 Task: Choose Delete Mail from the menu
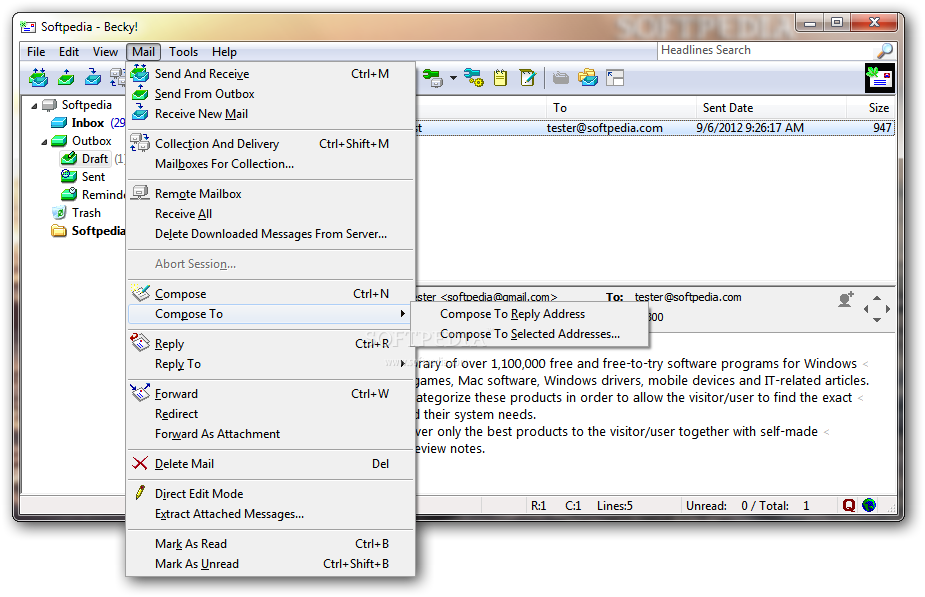(x=270, y=464)
